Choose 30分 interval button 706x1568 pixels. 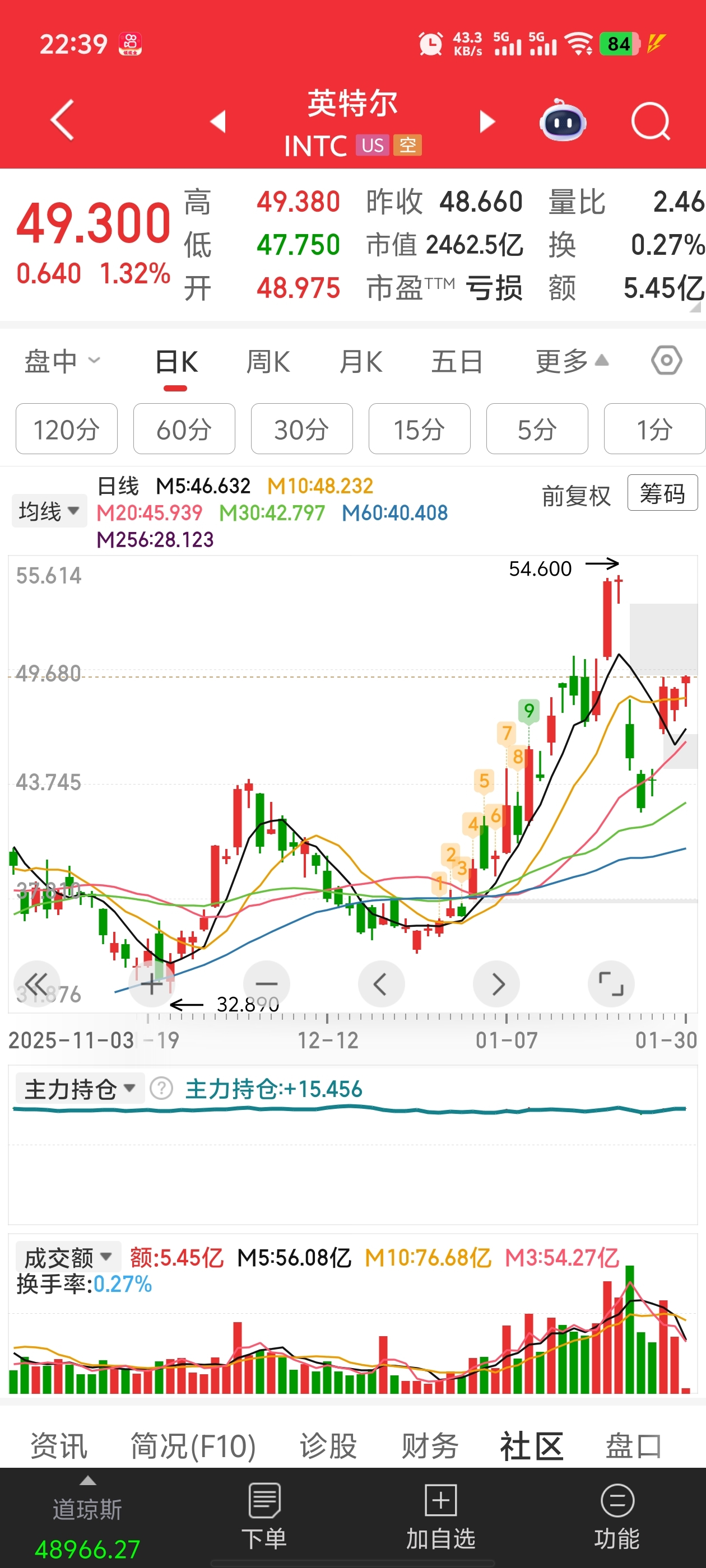(301, 428)
